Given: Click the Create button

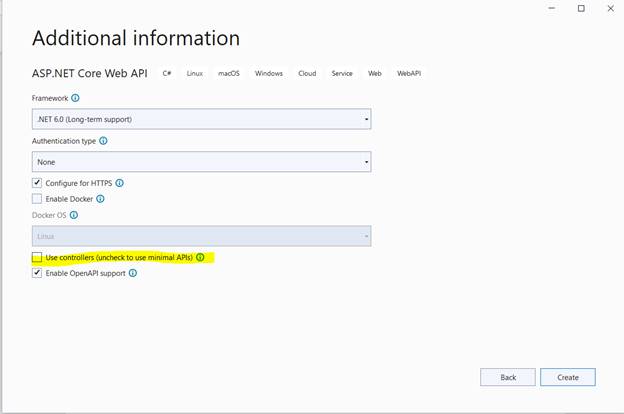Looking at the screenshot, I should 568,377.
